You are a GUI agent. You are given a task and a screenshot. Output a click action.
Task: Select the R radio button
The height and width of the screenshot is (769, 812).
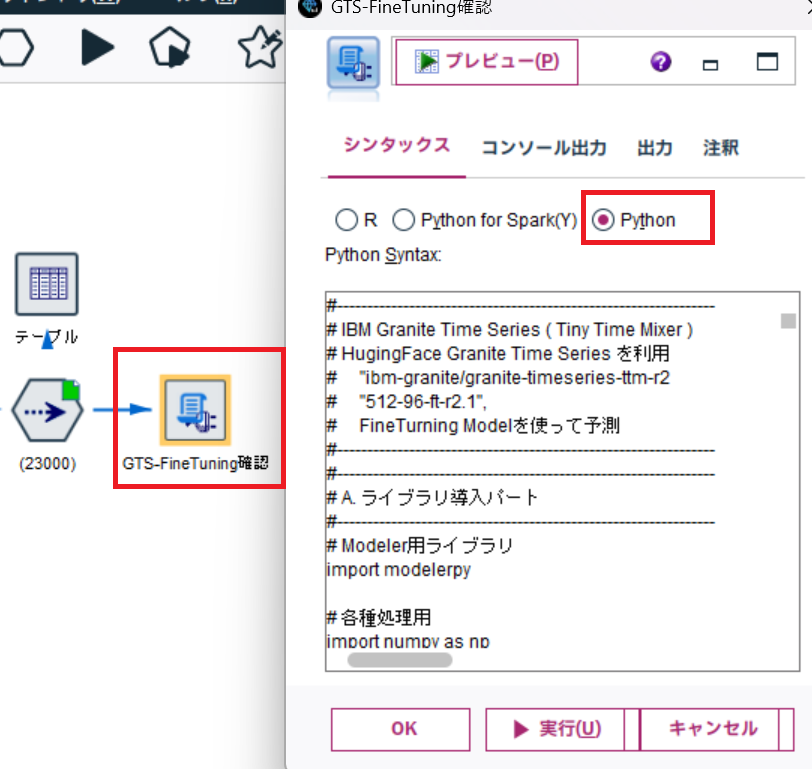346,220
